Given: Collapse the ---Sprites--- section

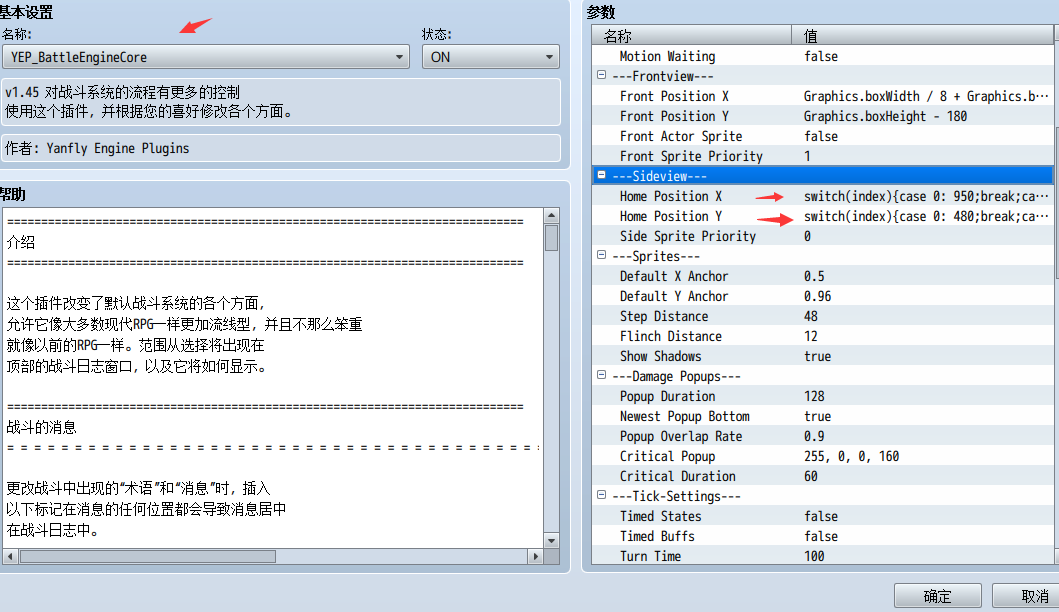Looking at the screenshot, I should [x=601, y=255].
